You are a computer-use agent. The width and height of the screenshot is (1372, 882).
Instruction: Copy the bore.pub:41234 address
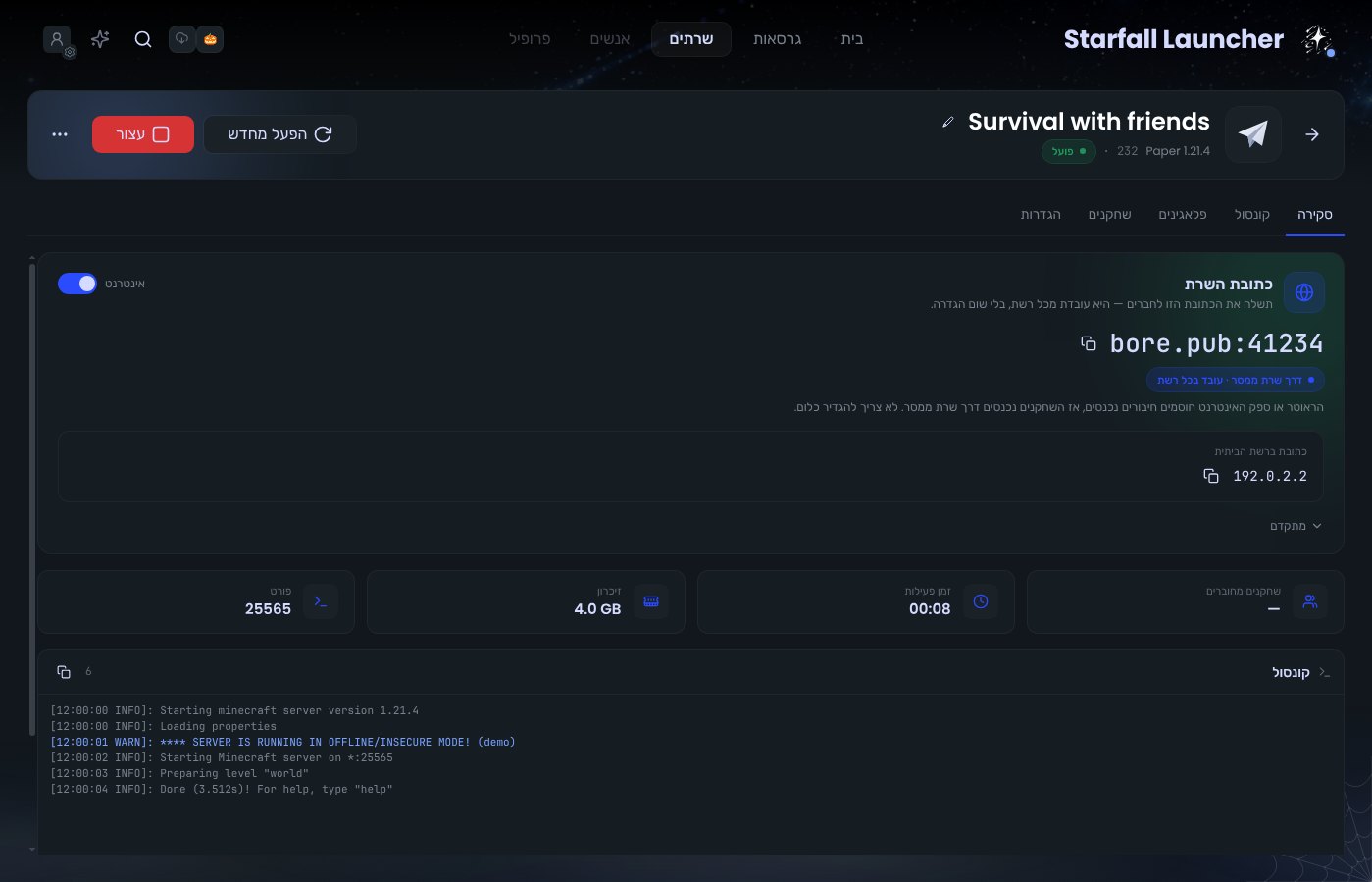pyautogui.click(x=1089, y=343)
